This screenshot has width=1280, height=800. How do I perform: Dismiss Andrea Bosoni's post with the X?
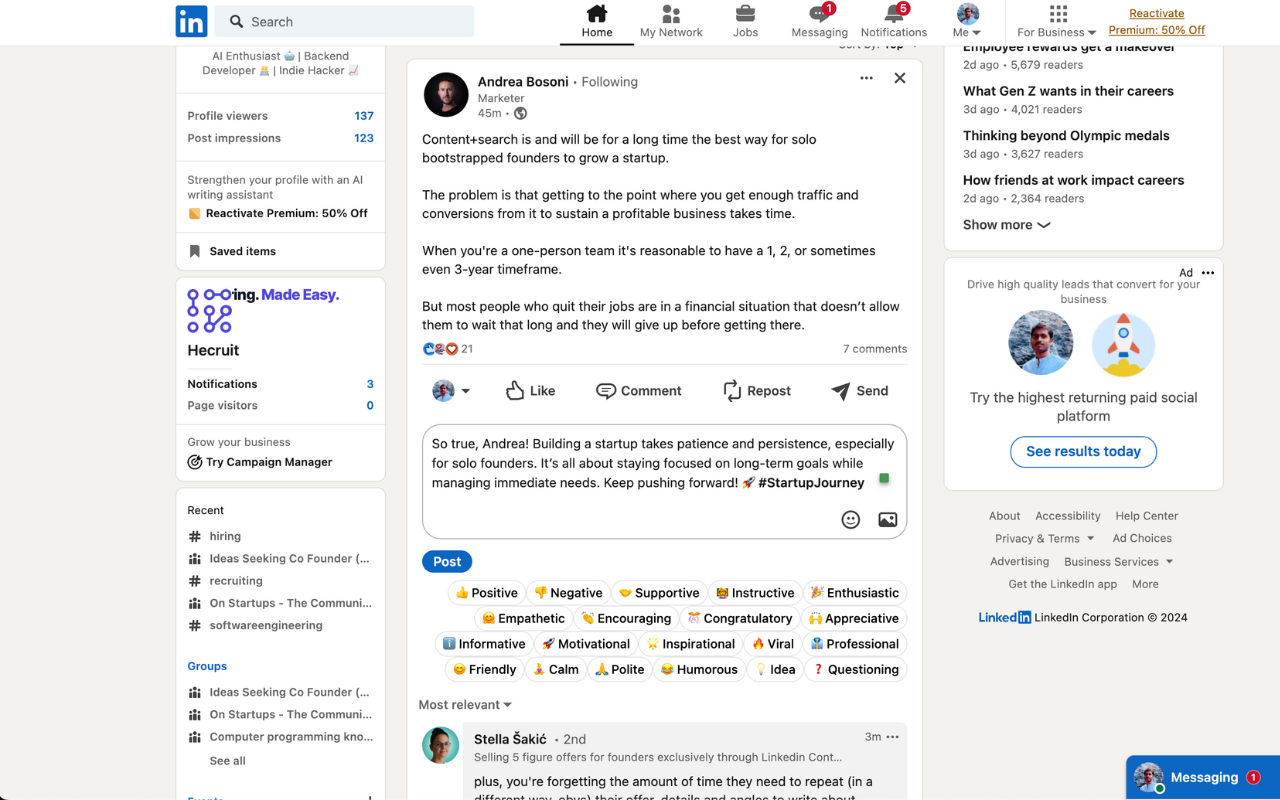(900, 78)
